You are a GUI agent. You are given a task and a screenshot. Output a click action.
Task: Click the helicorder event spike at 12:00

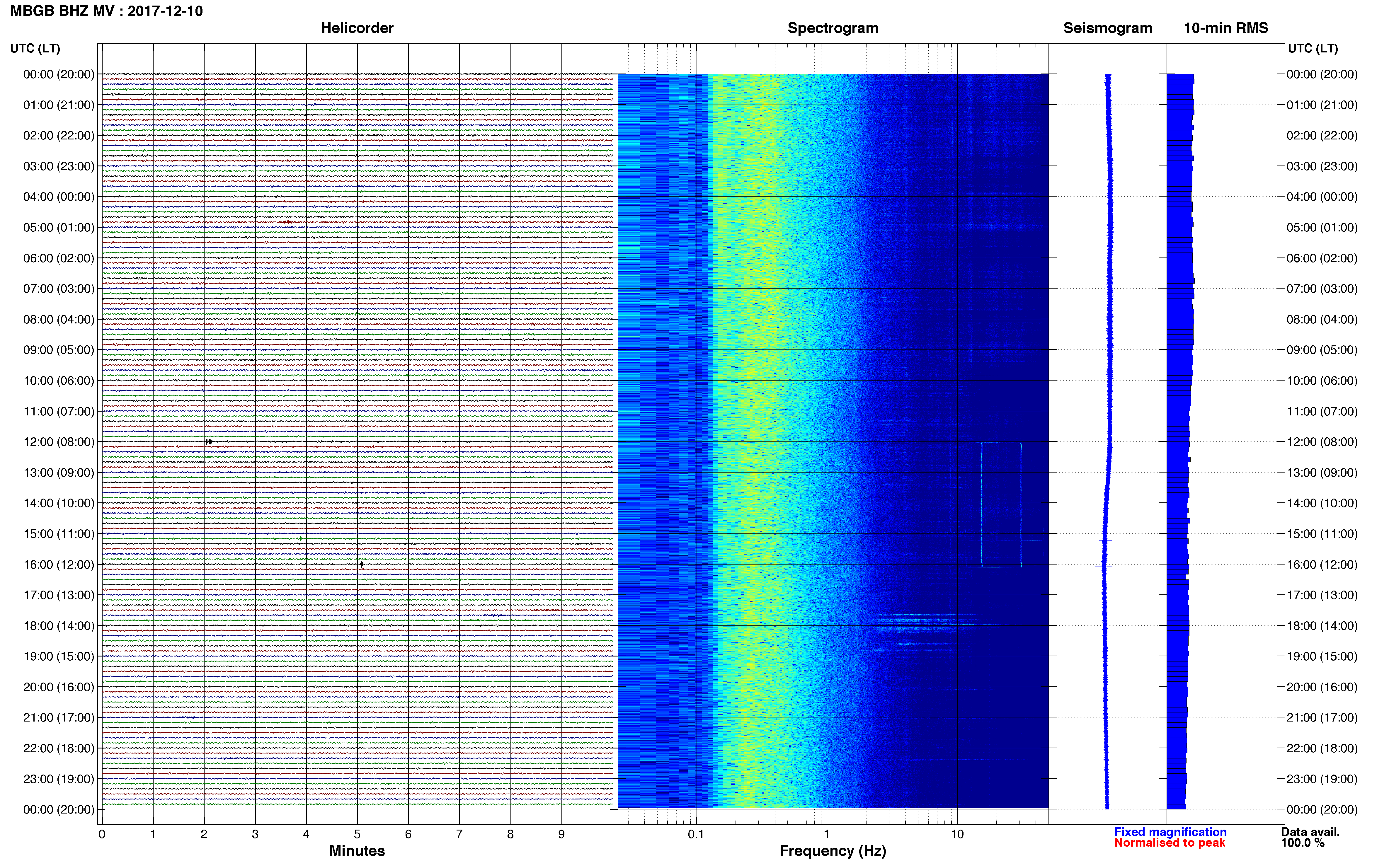pos(209,441)
